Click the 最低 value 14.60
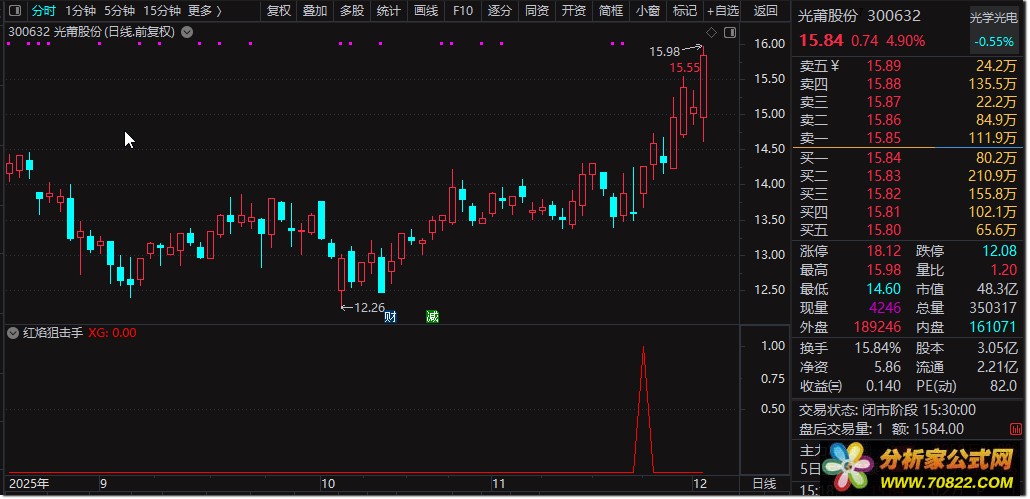The height and width of the screenshot is (499, 1030). (x=884, y=289)
